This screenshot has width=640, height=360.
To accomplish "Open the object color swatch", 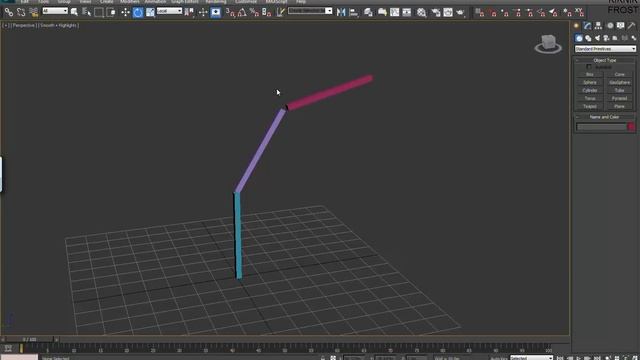I will (x=631, y=127).
